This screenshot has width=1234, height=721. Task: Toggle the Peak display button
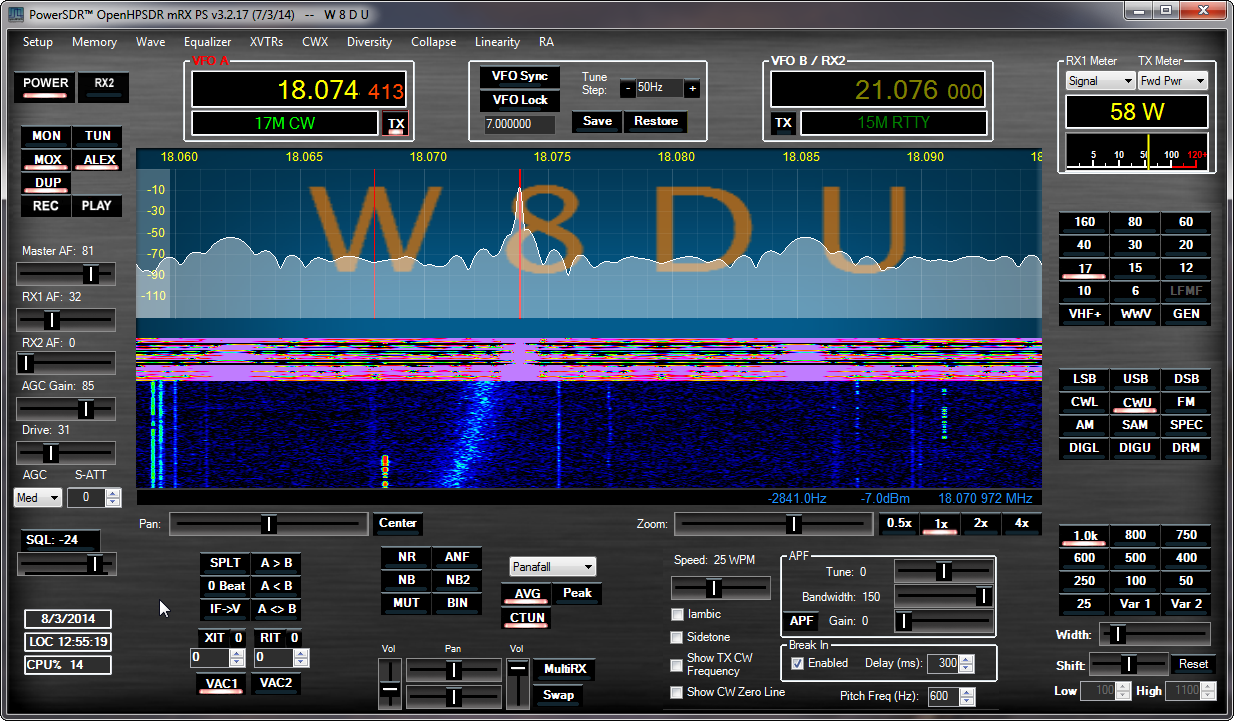pos(577,593)
